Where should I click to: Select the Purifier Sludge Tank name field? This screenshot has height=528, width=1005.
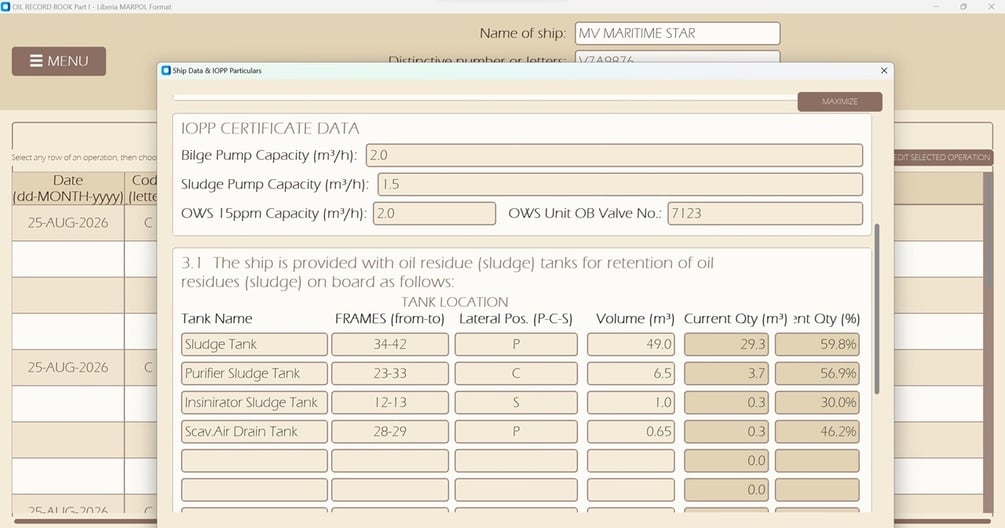(x=254, y=374)
